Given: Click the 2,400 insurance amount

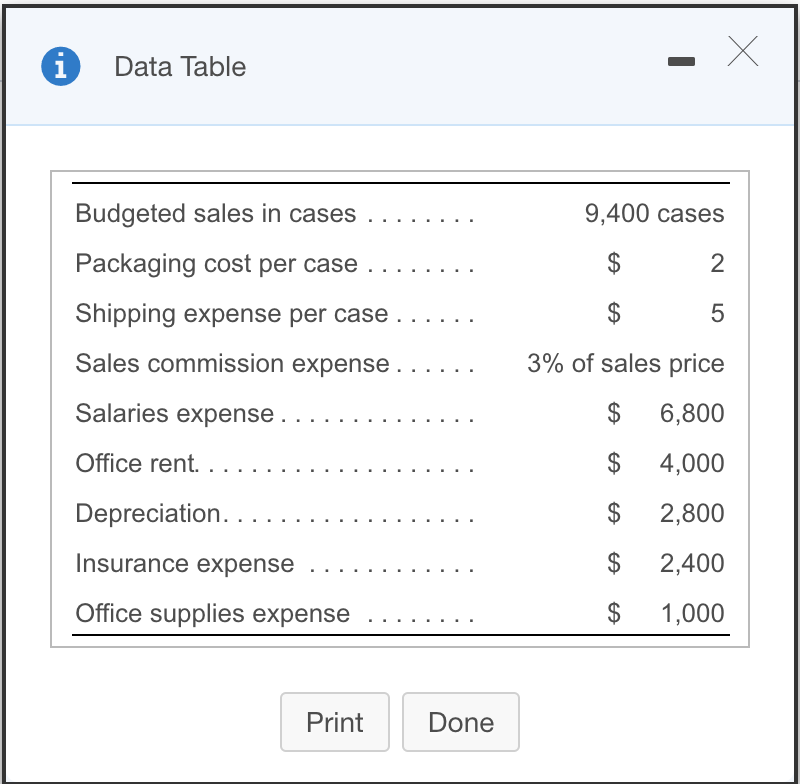Looking at the screenshot, I should pyautogui.click(x=692, y=563).
